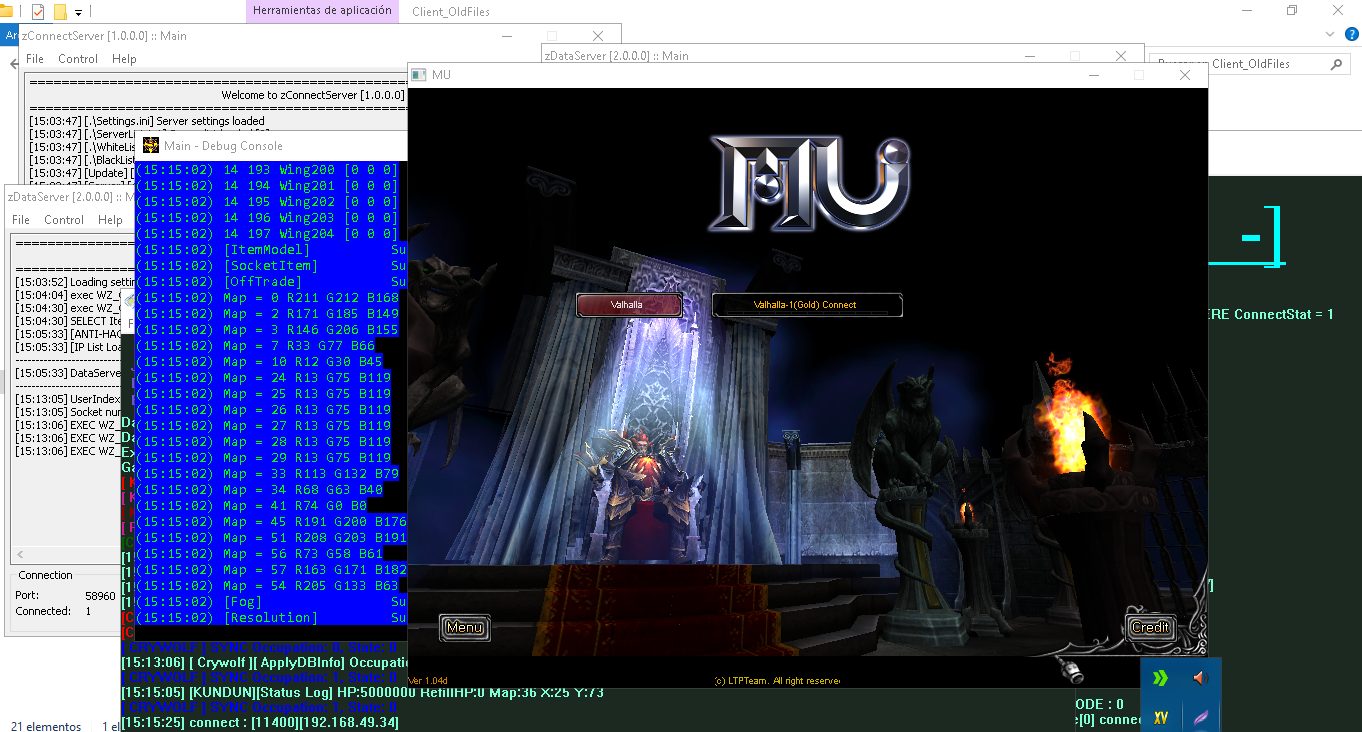Click the speaker volume tray icon
This screenshot has height=732, width=1362.
point(1199,679)
